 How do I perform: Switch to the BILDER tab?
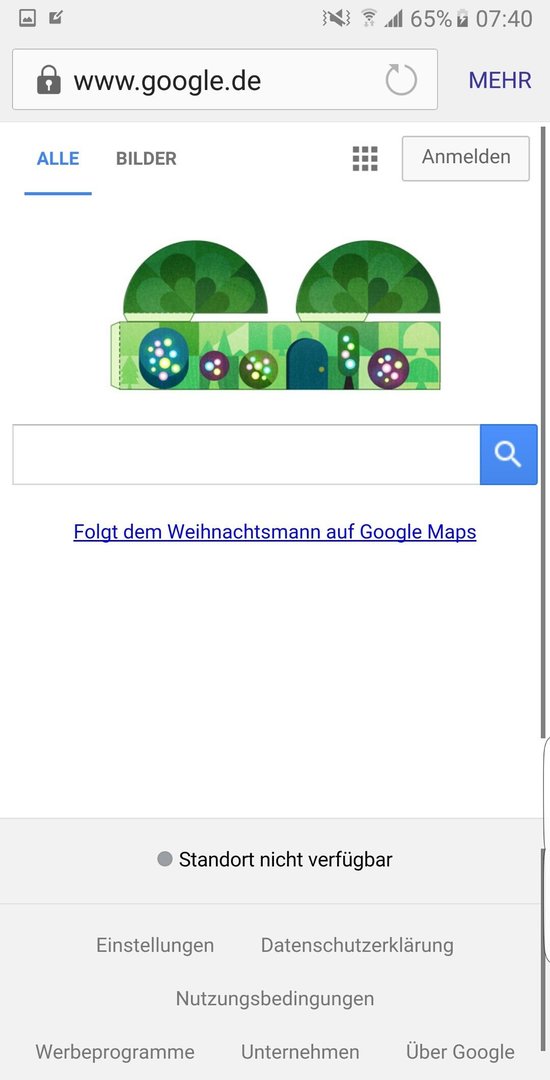146,158
